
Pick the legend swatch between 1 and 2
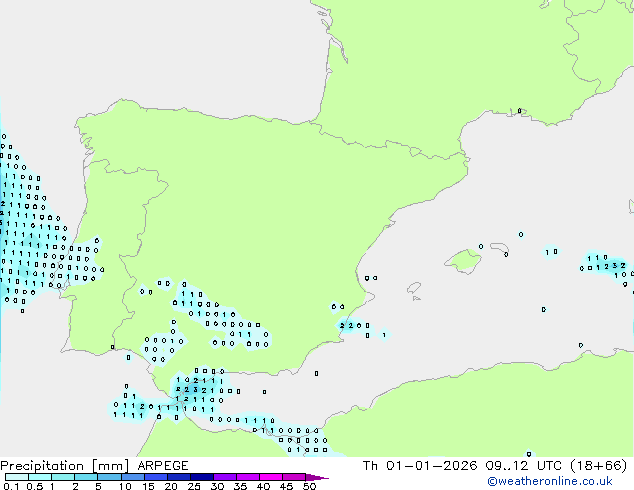(x=63, y=477)
